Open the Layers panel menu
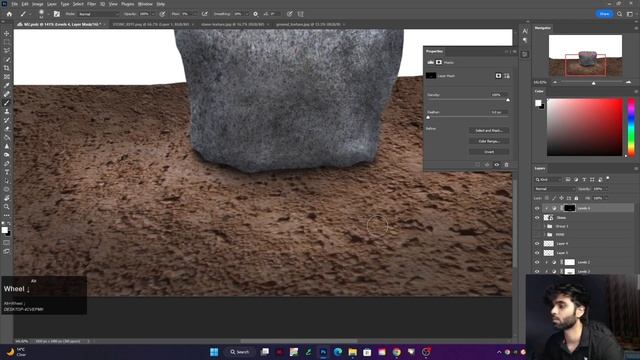Screen dimensions: 640x360 click(x=636, y=168)
